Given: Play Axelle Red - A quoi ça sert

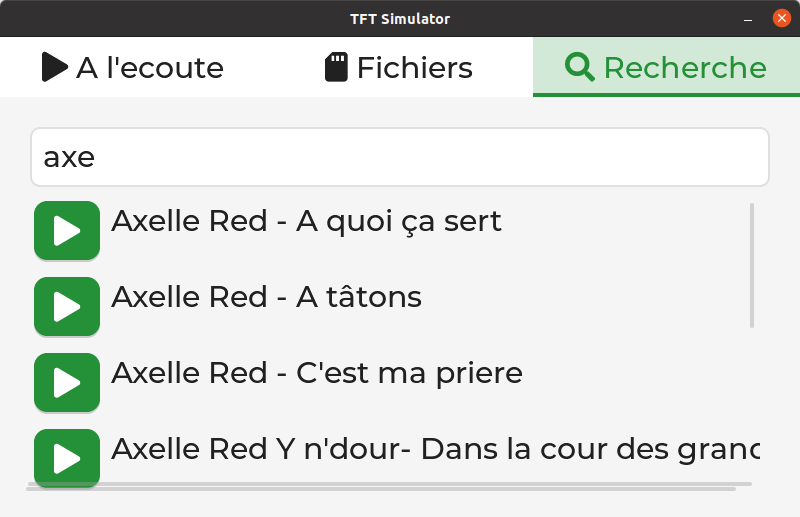Looking at the screenshot, I should pos(67,231).
